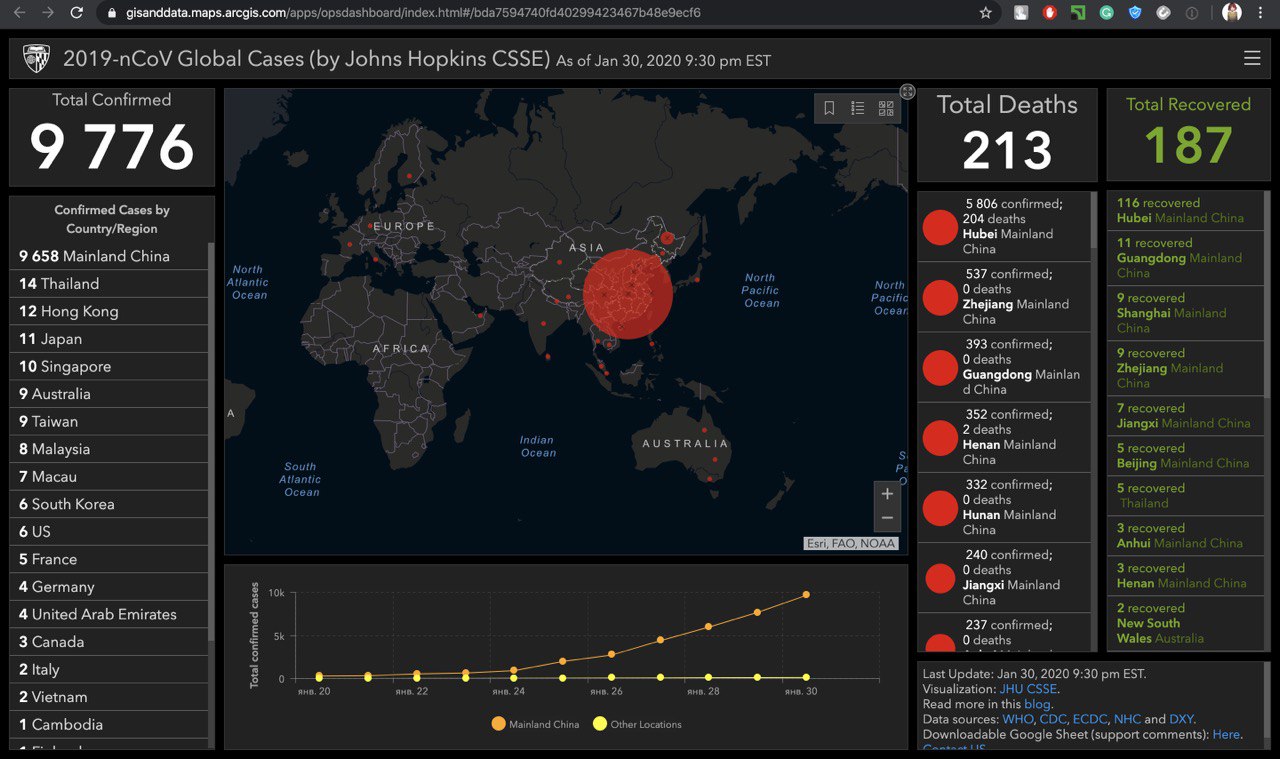Reload the current page
The height and width of the screenshot is (759, 1280).
coord(77,13)
